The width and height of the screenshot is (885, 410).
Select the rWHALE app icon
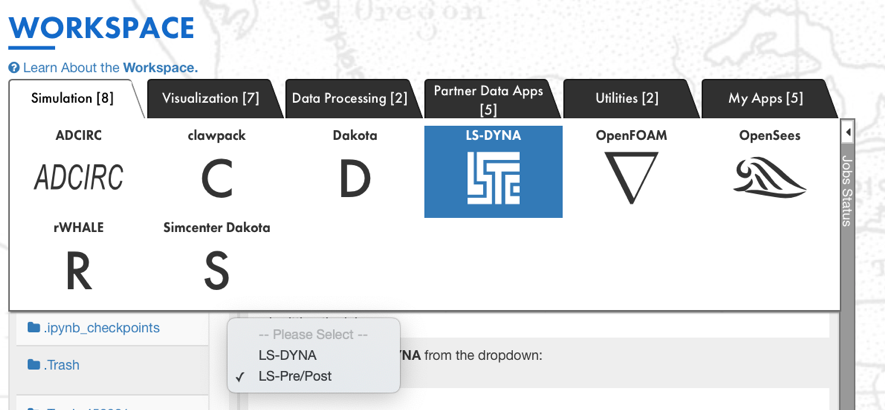(x=78, y=271)
